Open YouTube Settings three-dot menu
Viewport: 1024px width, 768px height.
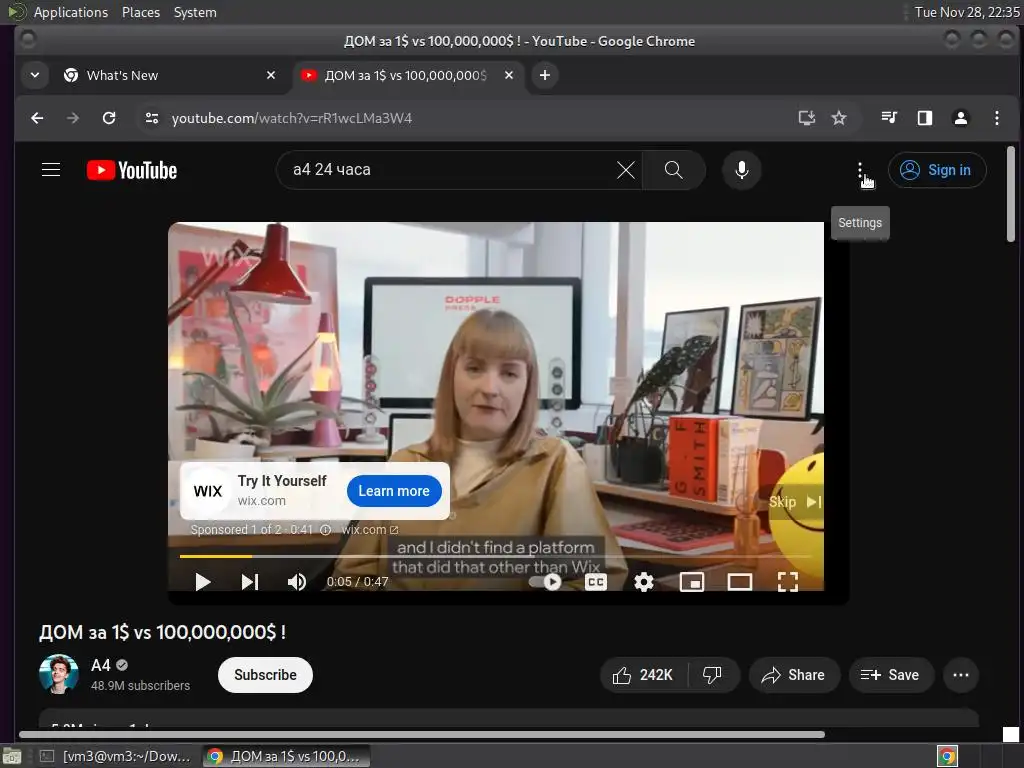pyautogui.click(x=860, y=170)
